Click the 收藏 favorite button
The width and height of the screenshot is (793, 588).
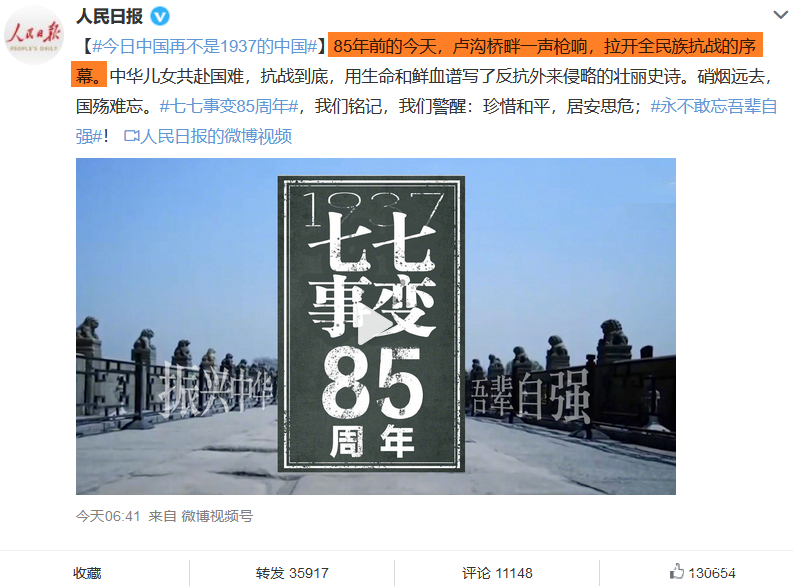tap(87, 573)
